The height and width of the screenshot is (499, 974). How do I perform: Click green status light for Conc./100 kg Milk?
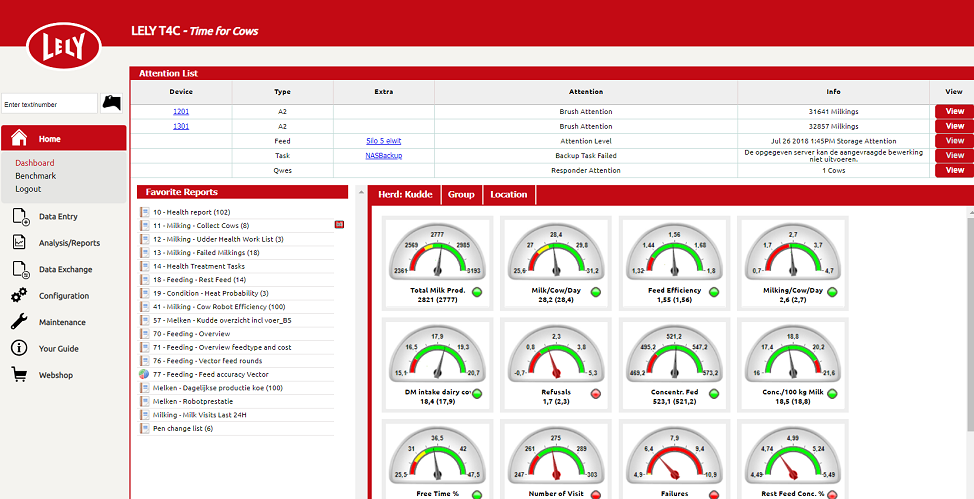[832, 394]
